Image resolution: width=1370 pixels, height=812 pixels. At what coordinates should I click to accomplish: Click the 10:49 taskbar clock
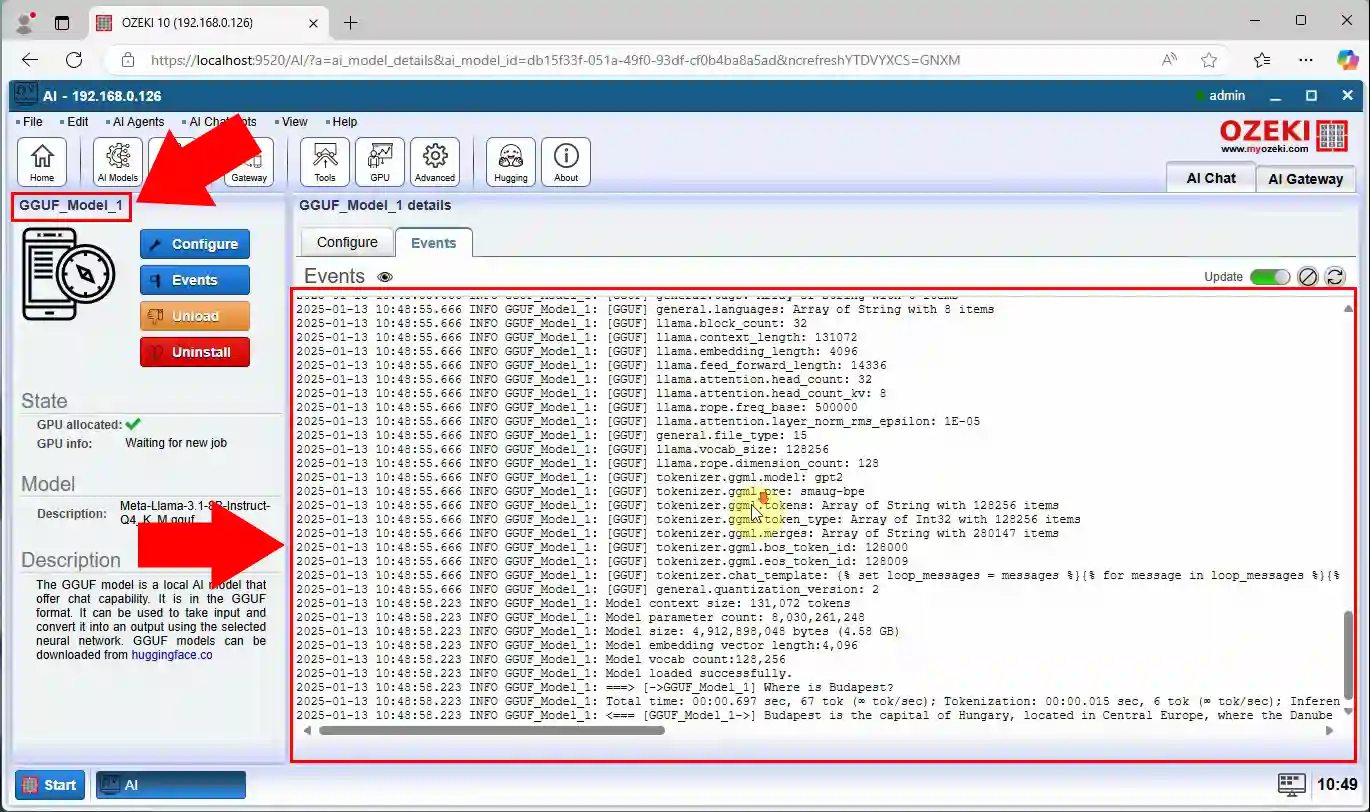click(1336, 785)
